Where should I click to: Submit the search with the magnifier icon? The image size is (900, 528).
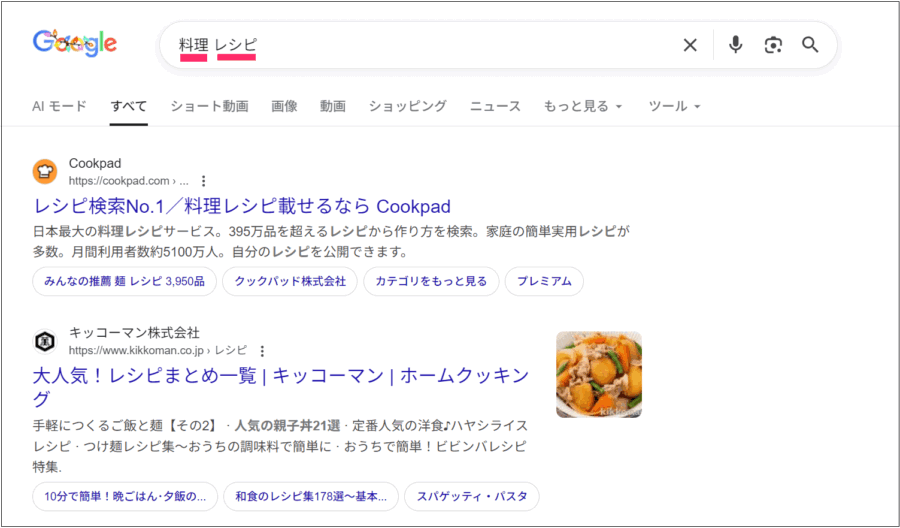pos(810,45)
